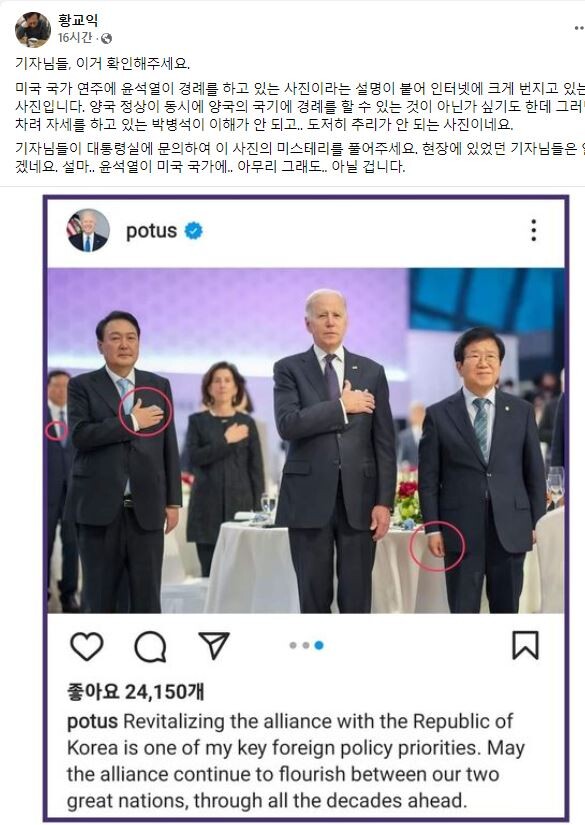
Task: Click the blue verified badge
Action: [x=194, y=230]
